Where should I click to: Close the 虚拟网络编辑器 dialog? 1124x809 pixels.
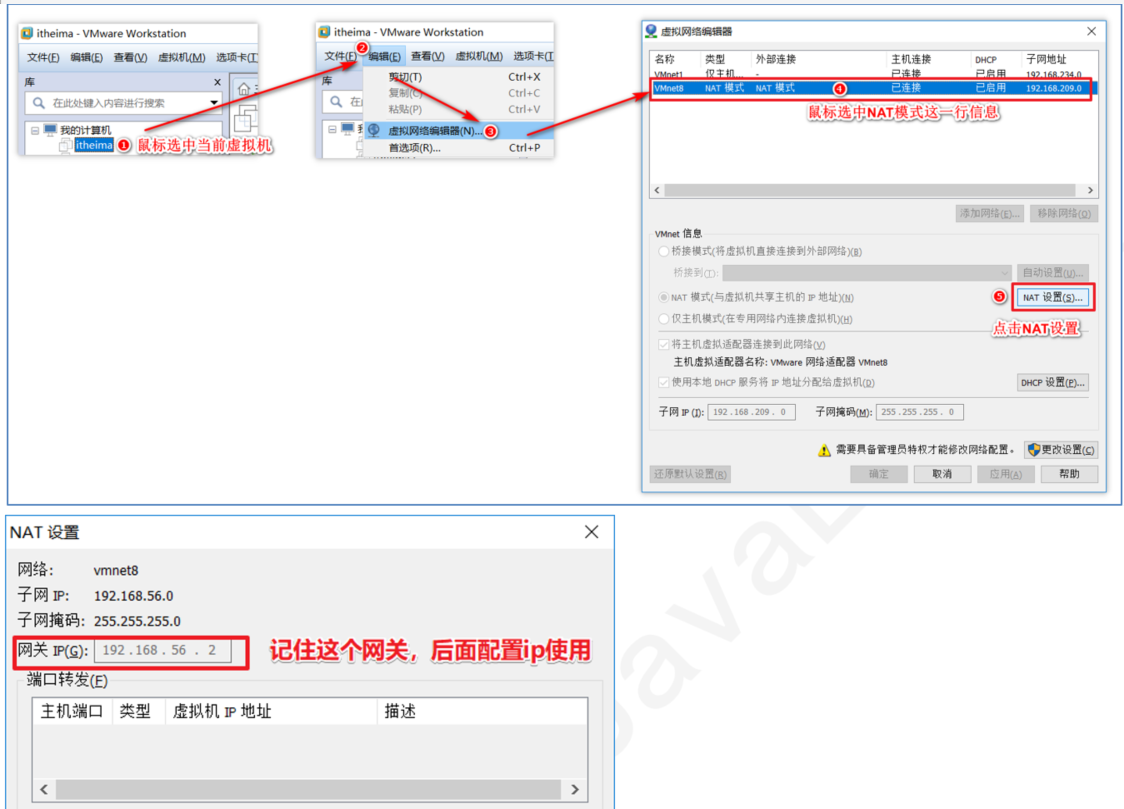coord(1091,31)
